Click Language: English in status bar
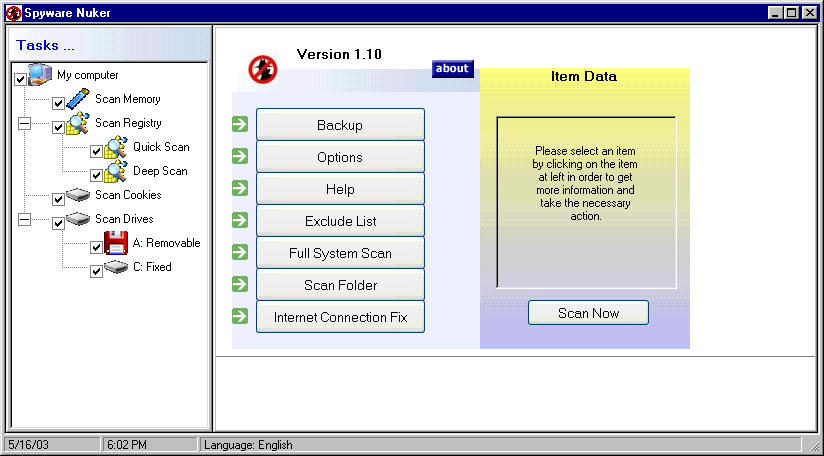 (248, 445)
